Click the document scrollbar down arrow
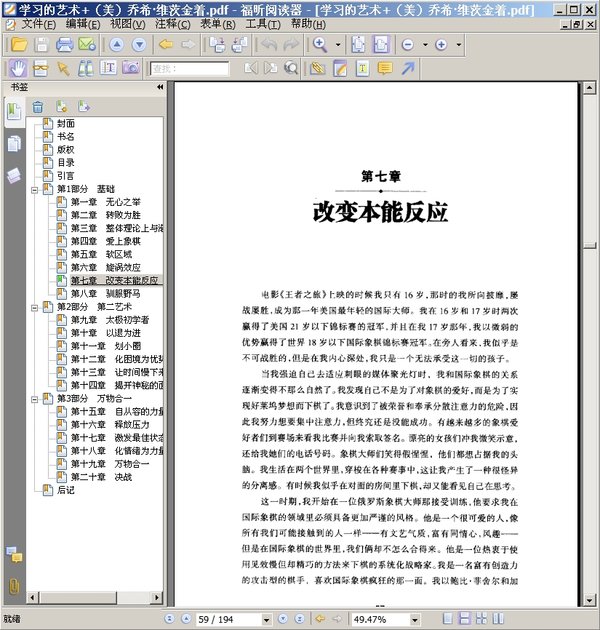Screen dimensions: 600x630 [589, 600]
